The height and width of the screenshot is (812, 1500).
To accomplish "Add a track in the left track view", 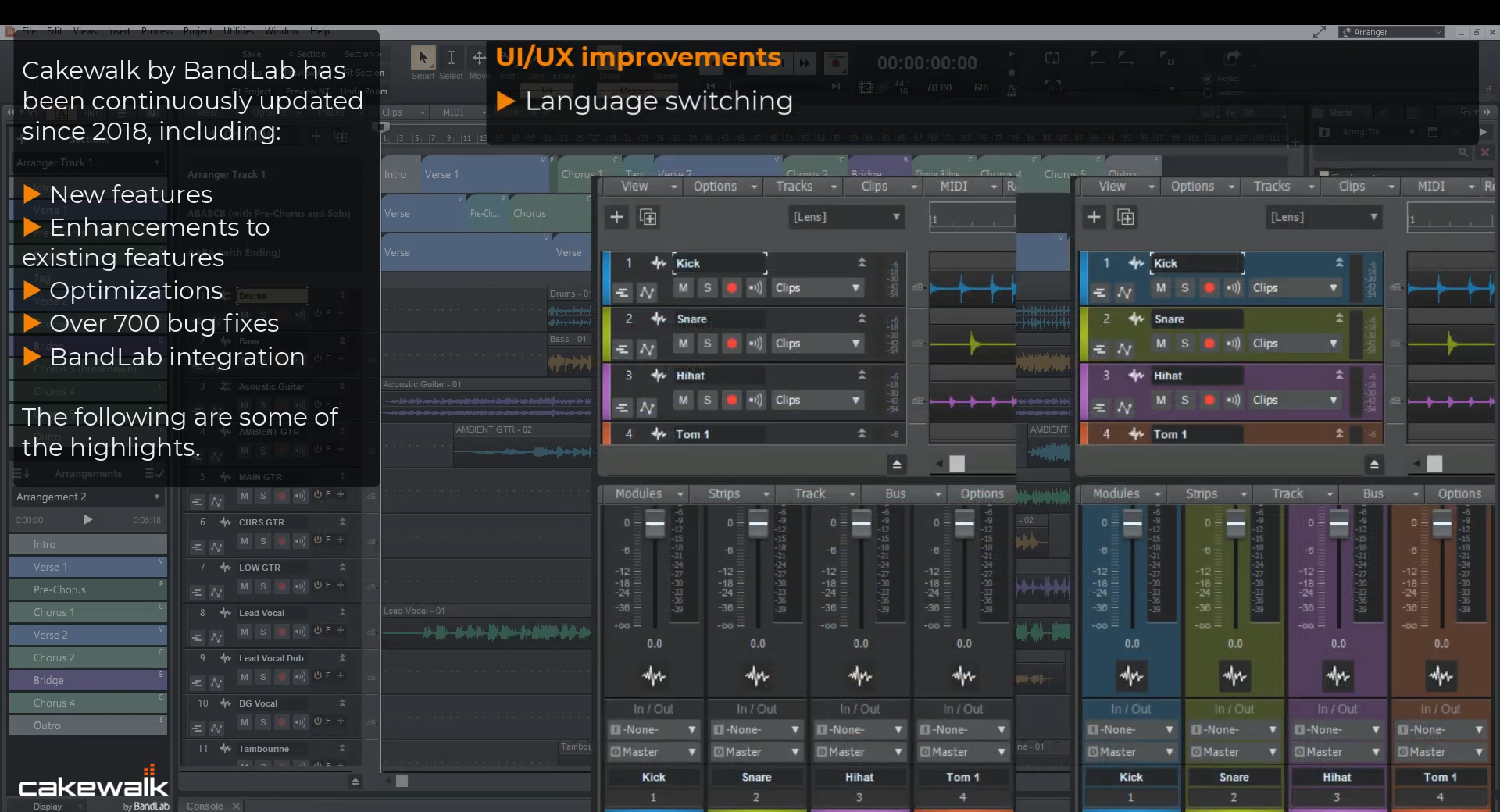I will click(616, 217).
